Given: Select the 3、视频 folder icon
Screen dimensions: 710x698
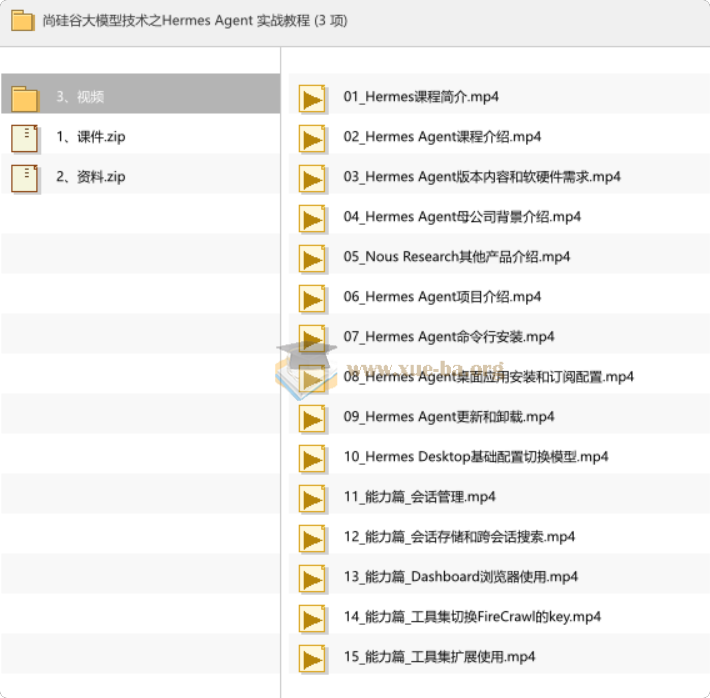Looking at the screenshot, I should pos(25,98).
